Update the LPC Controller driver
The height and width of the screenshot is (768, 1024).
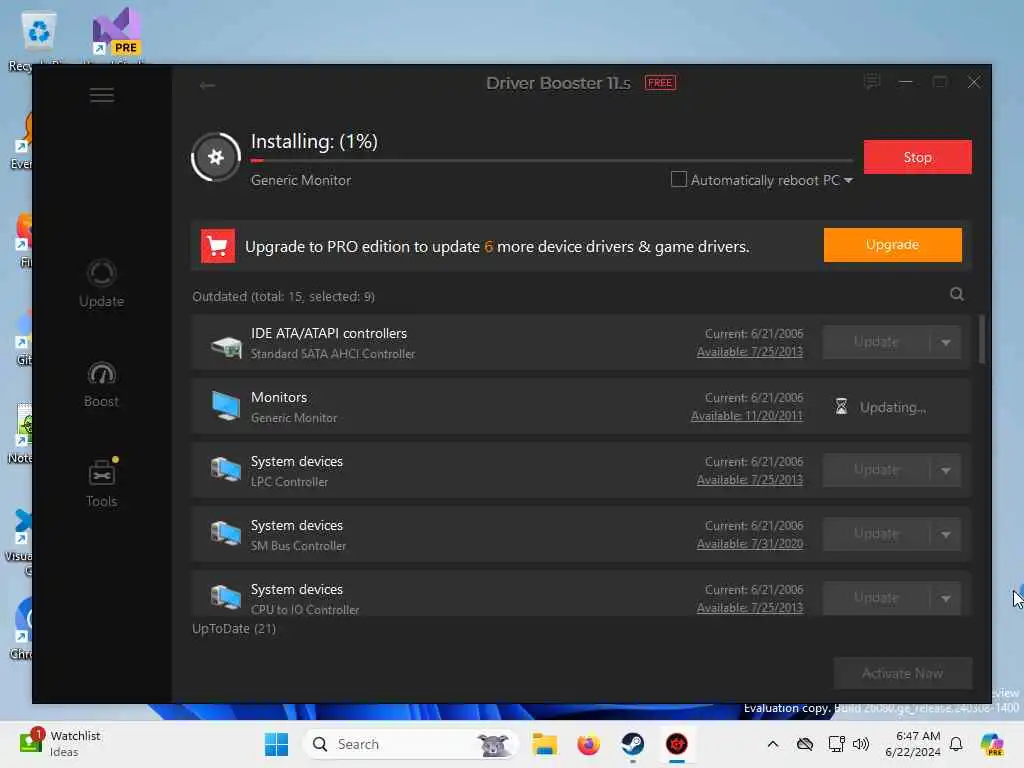tap(876, 470)
